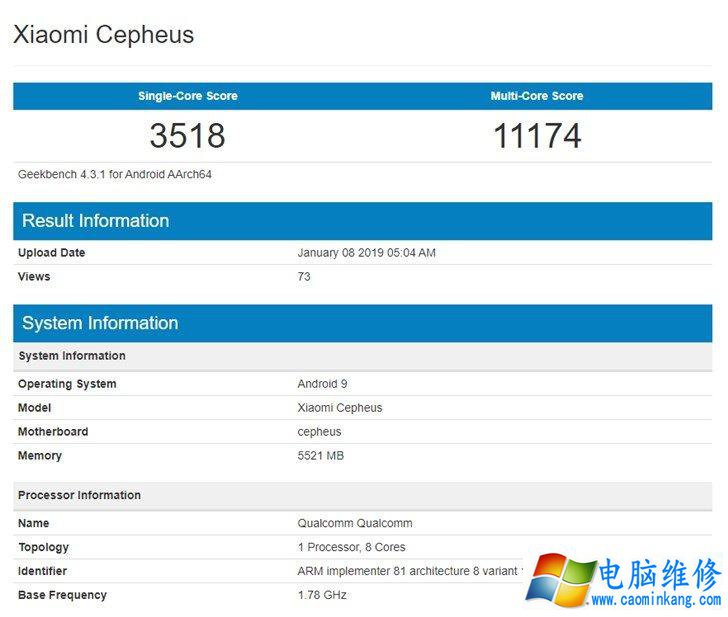Select the Model value Xiaomi Cepheus
Image resolution: width=728 pixels, height=617 pixels.
click(340, 408)
